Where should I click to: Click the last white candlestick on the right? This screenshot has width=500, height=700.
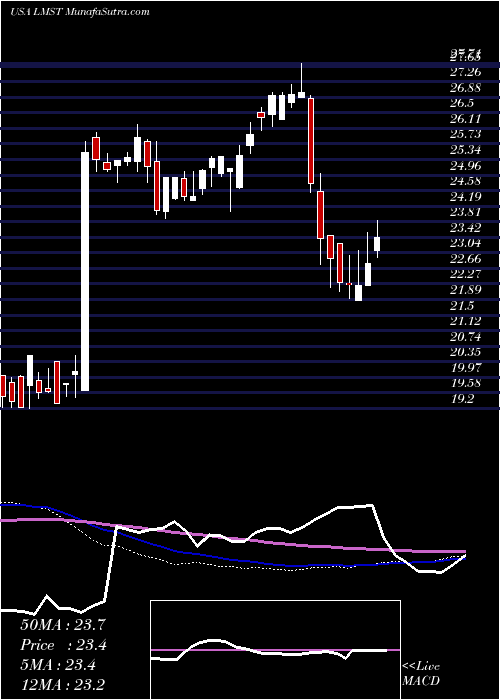377,244
